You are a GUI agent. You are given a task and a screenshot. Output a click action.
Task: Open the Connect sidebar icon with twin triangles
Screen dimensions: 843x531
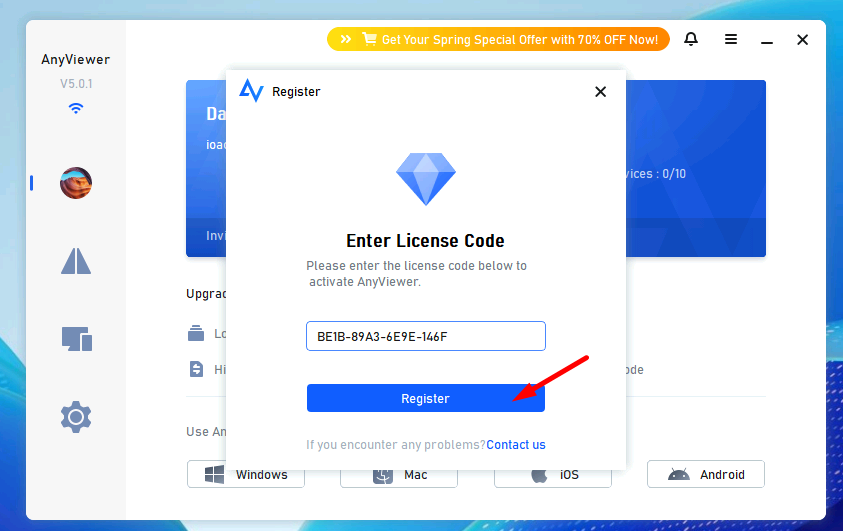click(76, 261)
